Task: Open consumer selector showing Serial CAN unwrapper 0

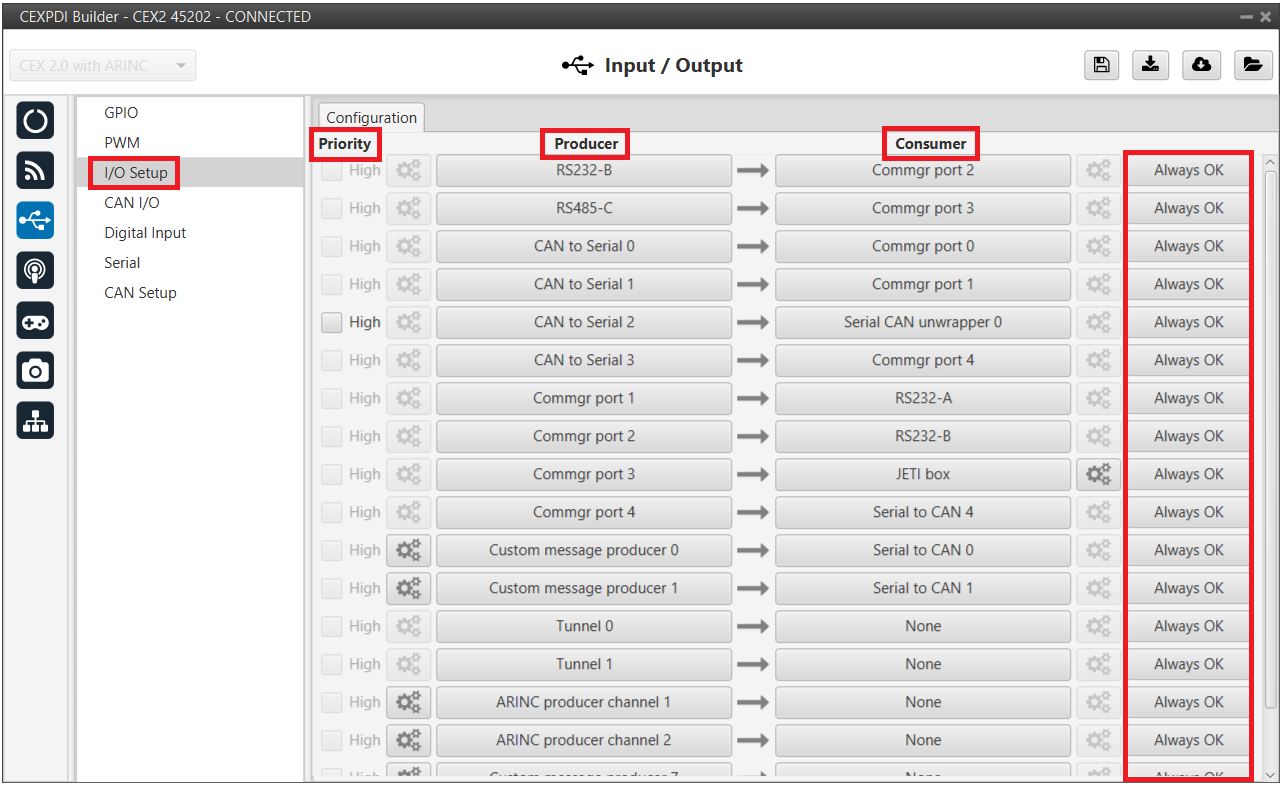Action: (x=922, y=322)
